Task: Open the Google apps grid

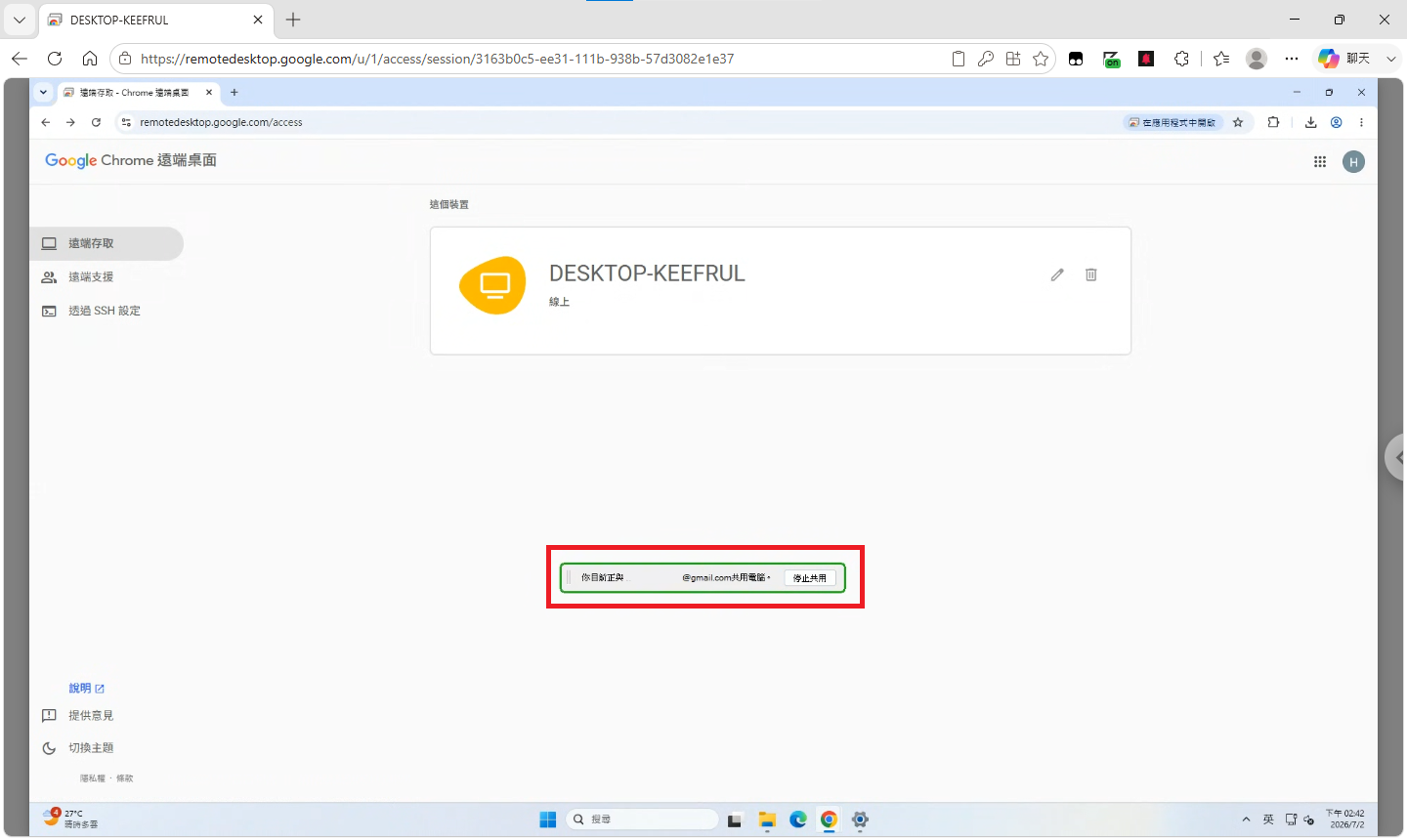Action: pos(1320,162)
